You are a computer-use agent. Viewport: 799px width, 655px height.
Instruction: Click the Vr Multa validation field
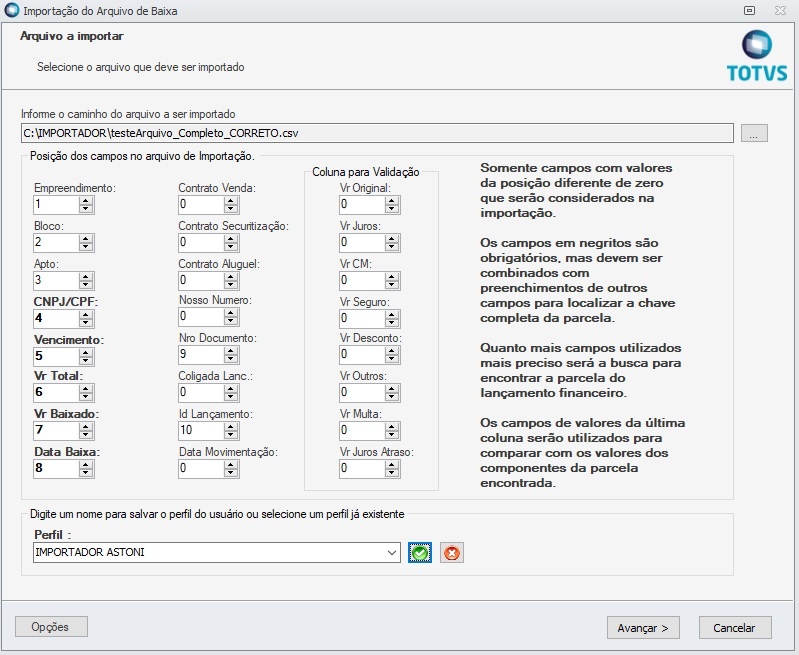point(362,431)
